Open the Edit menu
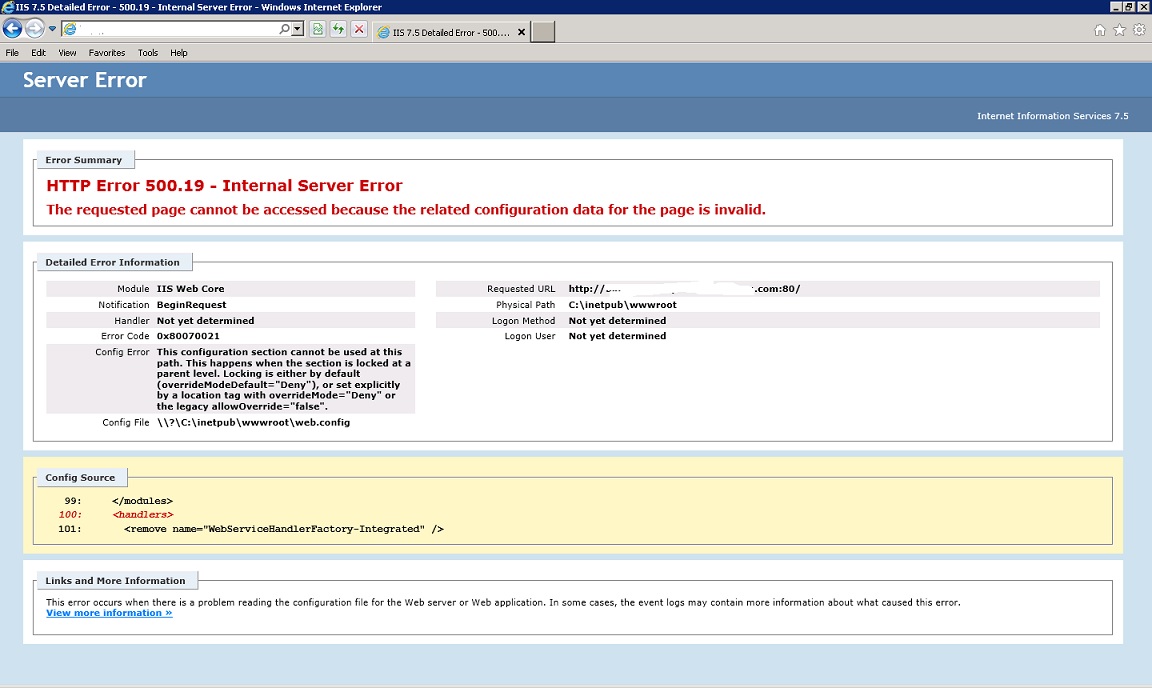The image size is (1152, 688). pos(38,53)
